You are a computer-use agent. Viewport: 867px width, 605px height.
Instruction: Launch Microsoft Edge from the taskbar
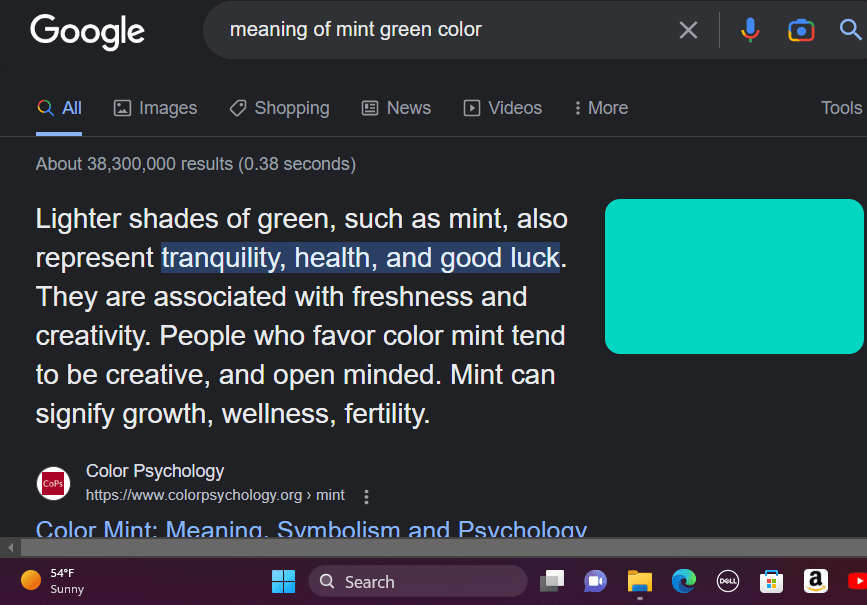[684, 581]
